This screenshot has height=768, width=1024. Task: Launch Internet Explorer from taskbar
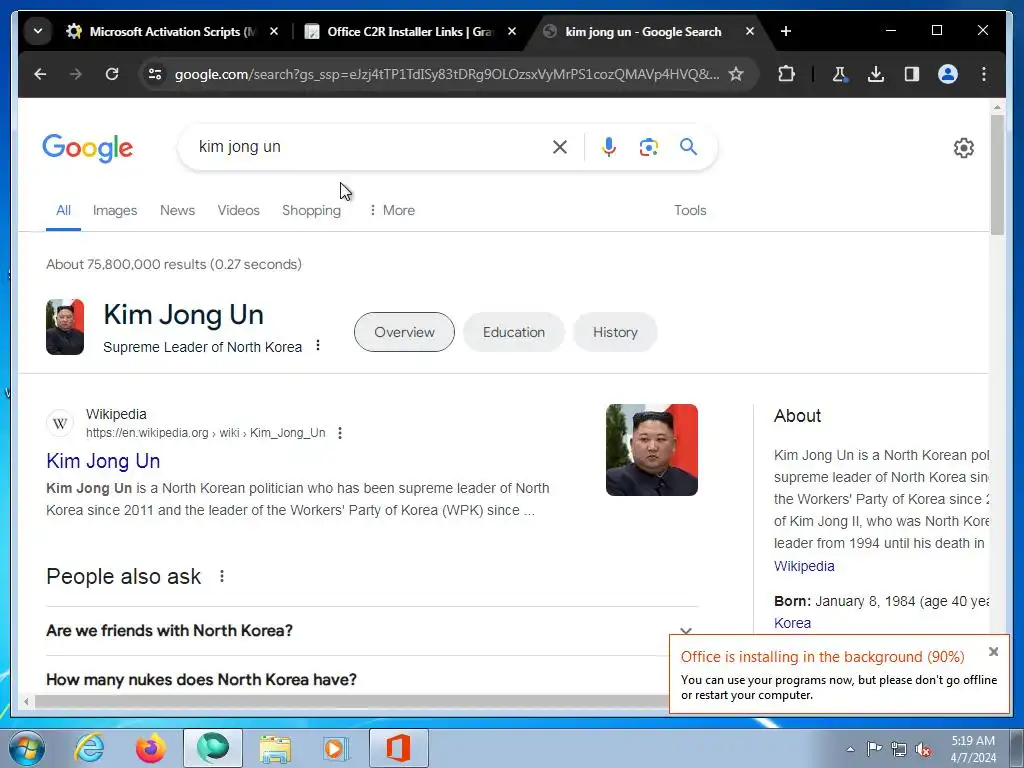pos(89,748)
